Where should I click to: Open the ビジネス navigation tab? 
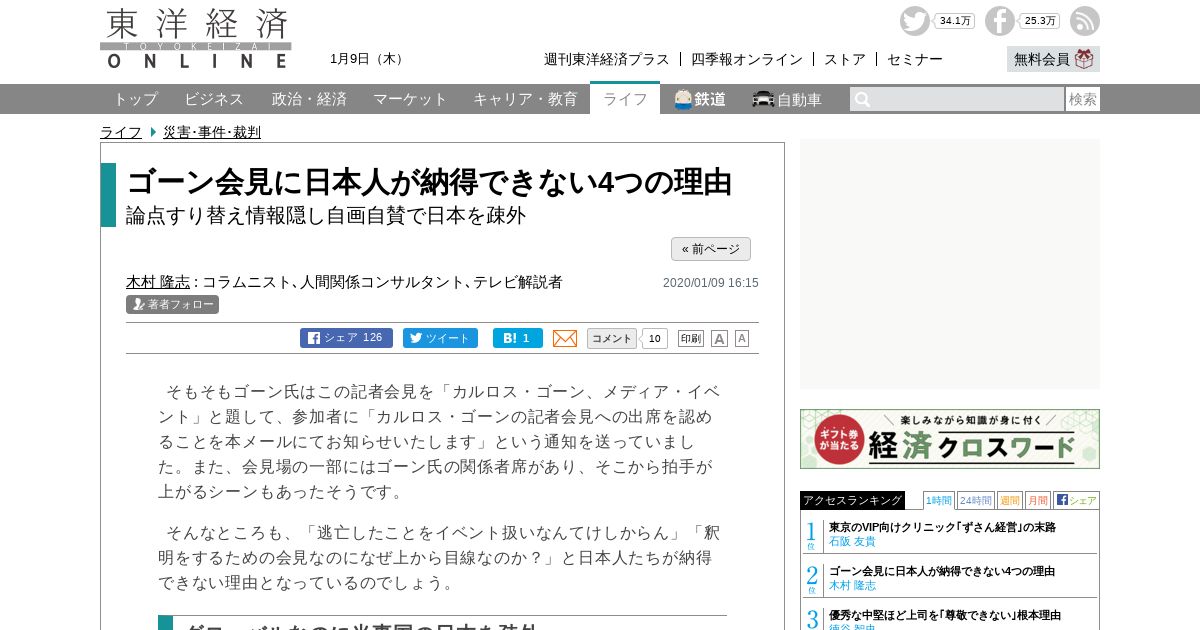pyautogui.click(x=214, y=99)
